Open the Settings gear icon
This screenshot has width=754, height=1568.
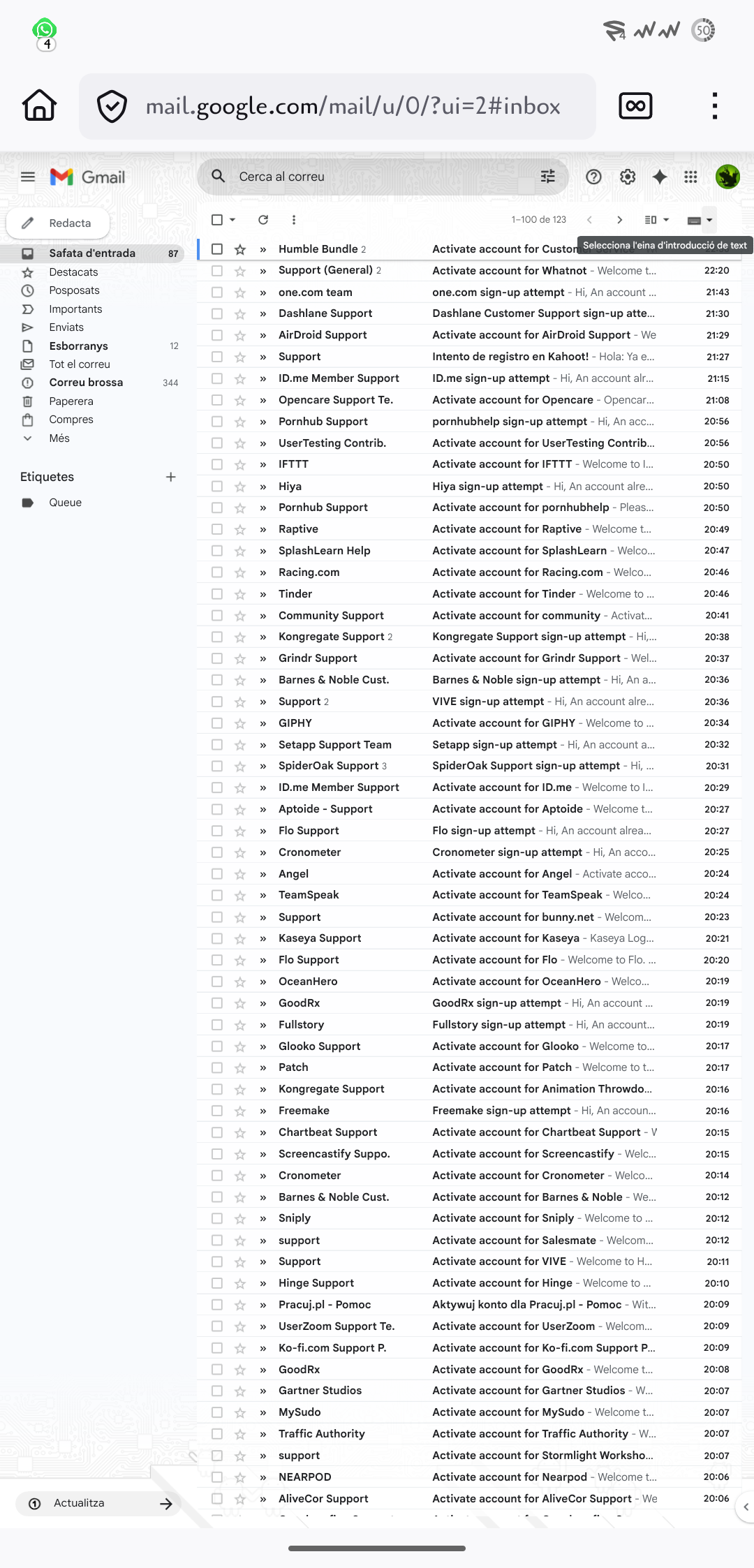click(x=628, y=177)
